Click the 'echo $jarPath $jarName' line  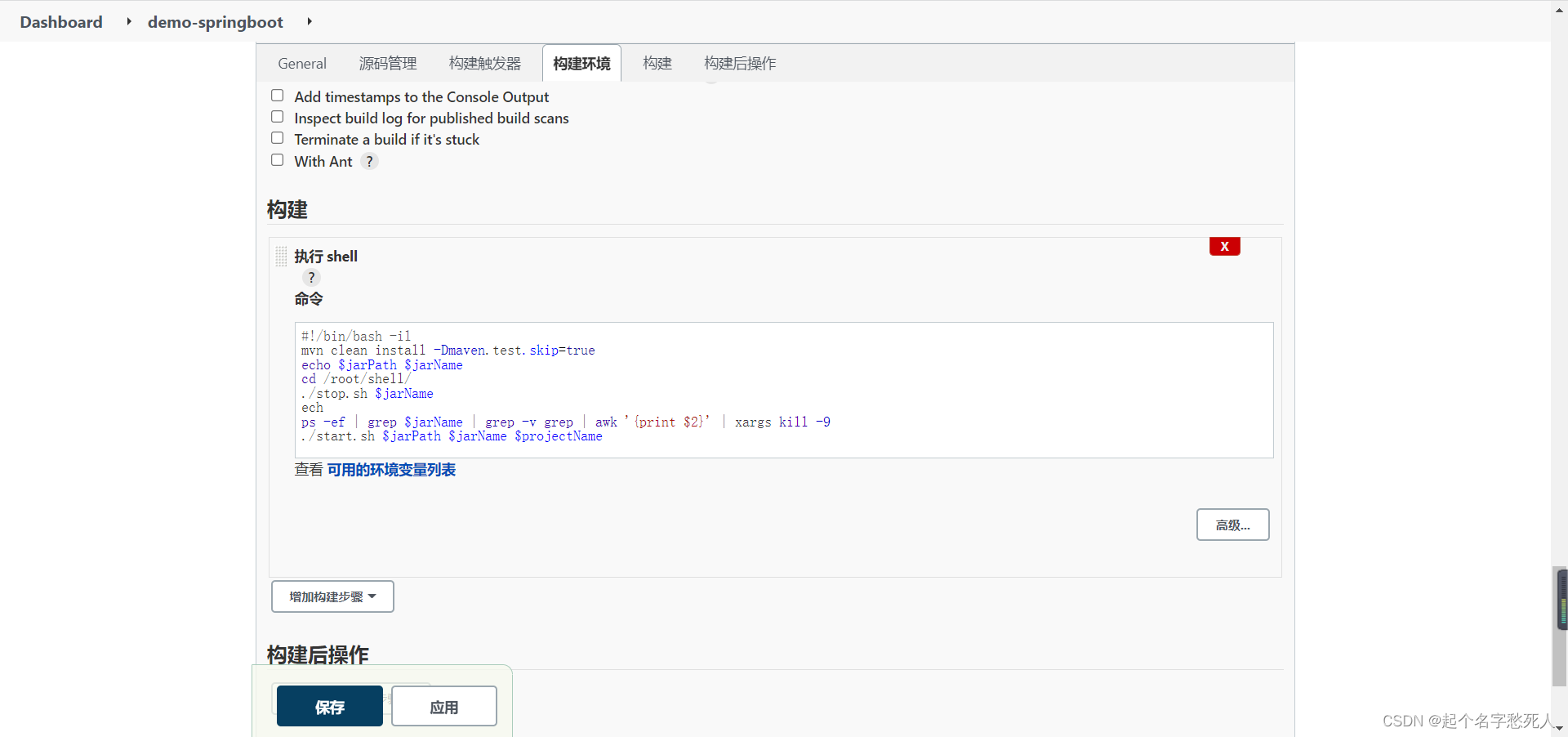click(381, 365)
